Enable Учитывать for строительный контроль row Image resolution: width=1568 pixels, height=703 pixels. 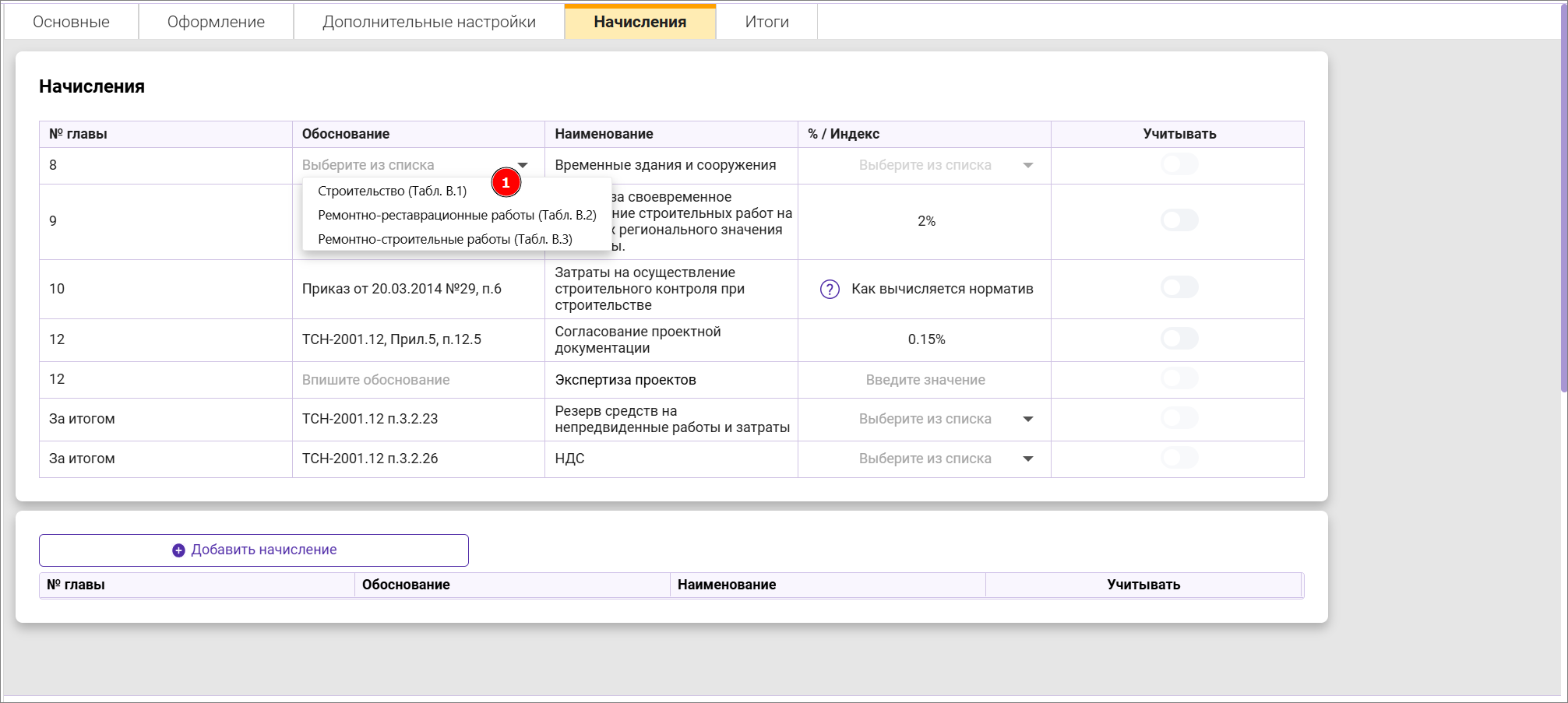1179,288
